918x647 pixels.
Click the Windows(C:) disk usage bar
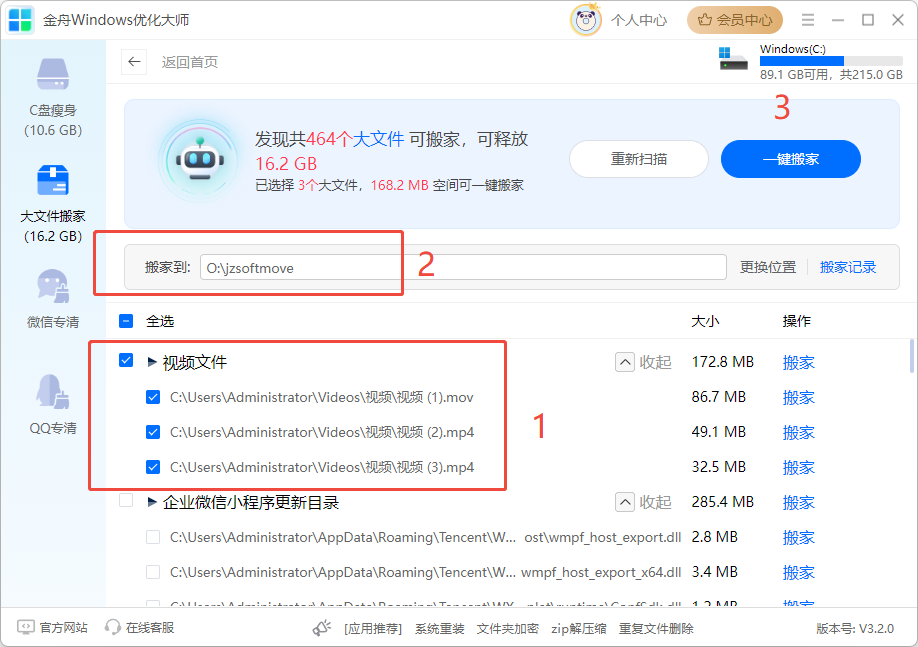(x=831, y=61)
